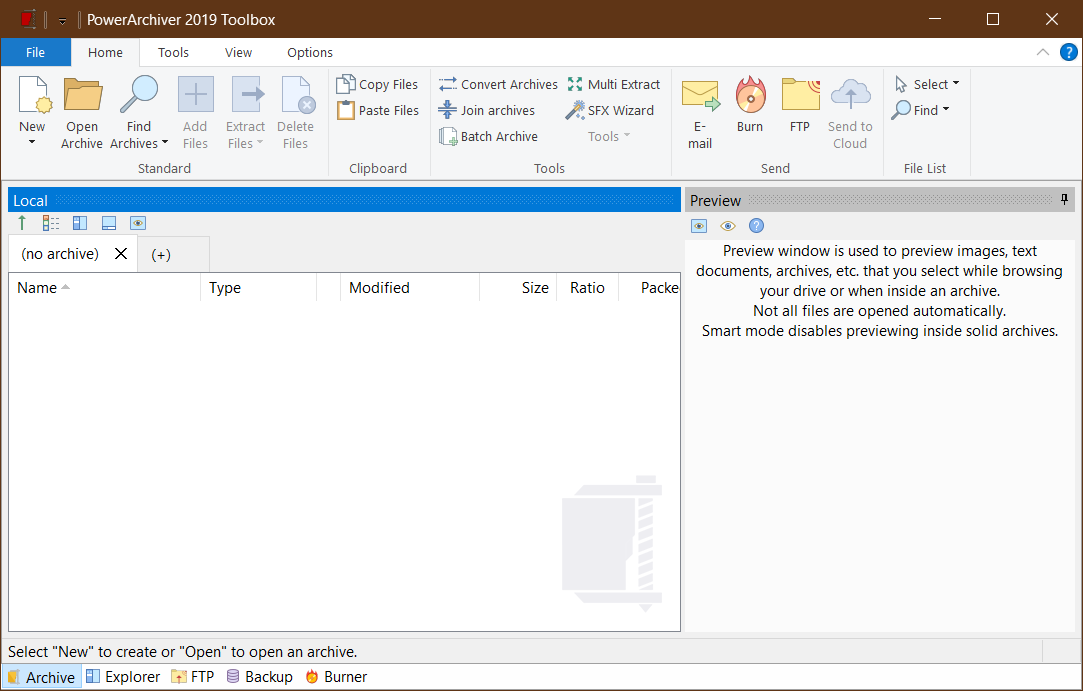The width and height of the screenshot is (1083, 691).
Task: Start the Batch Archive tool
Action: tap(488, 136)
